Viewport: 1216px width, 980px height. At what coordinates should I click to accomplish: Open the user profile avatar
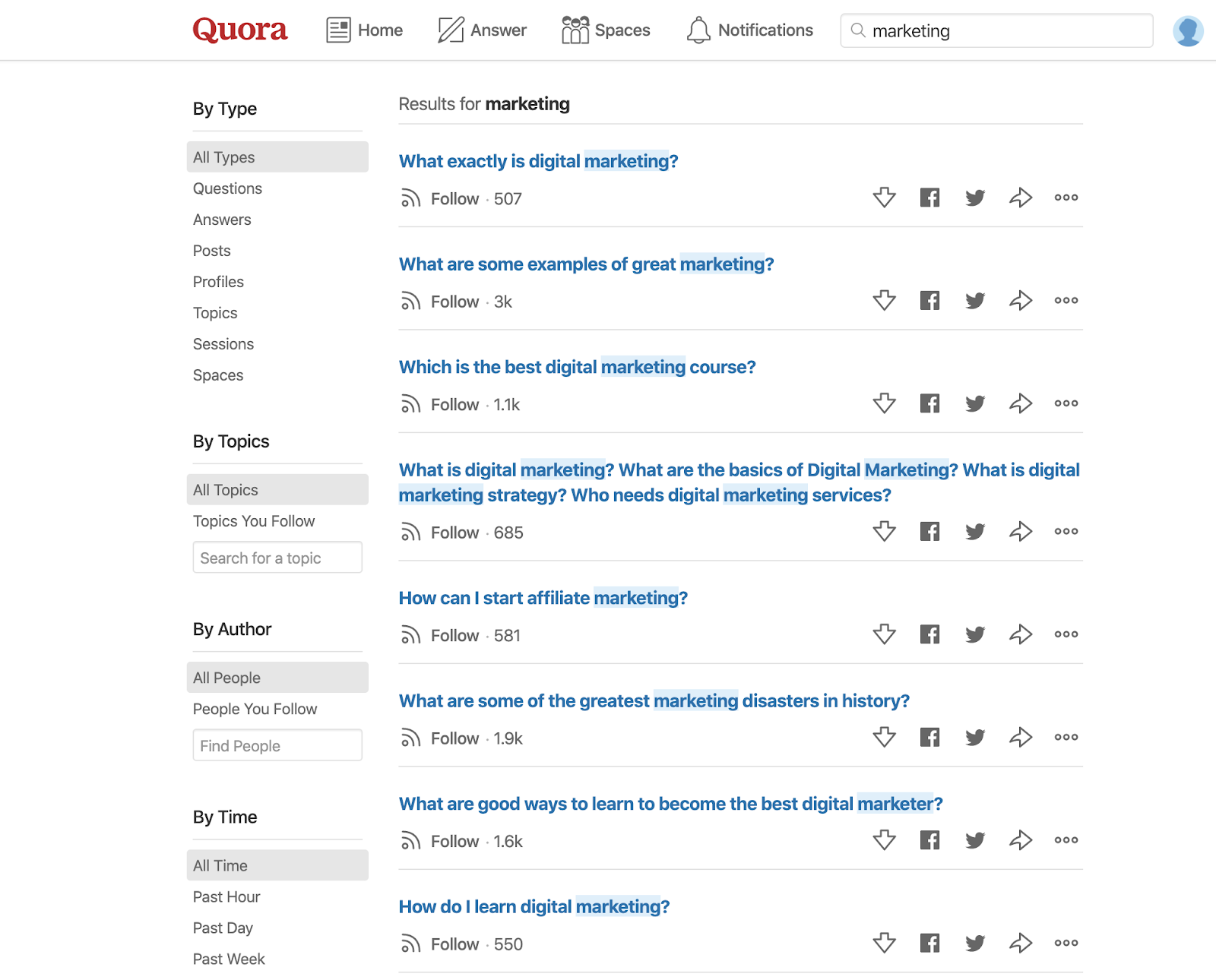tap(1187, 31)
